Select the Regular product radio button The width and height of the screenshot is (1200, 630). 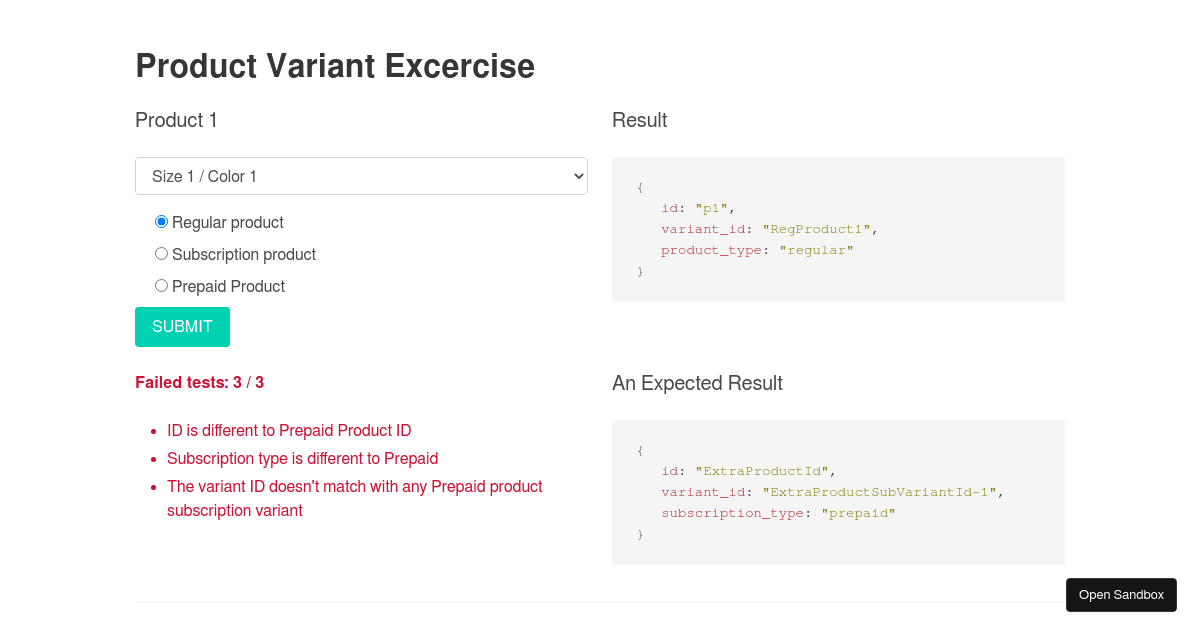pos(162,222)
